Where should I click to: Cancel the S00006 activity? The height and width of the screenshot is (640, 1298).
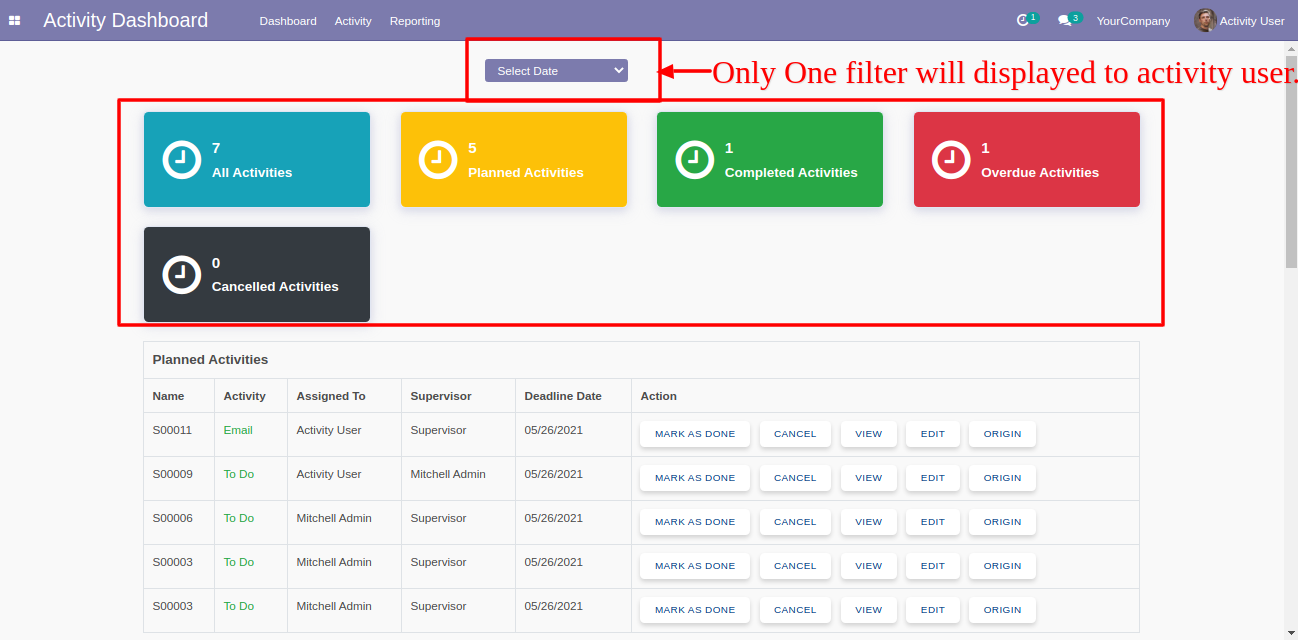[x=795, y=522]
